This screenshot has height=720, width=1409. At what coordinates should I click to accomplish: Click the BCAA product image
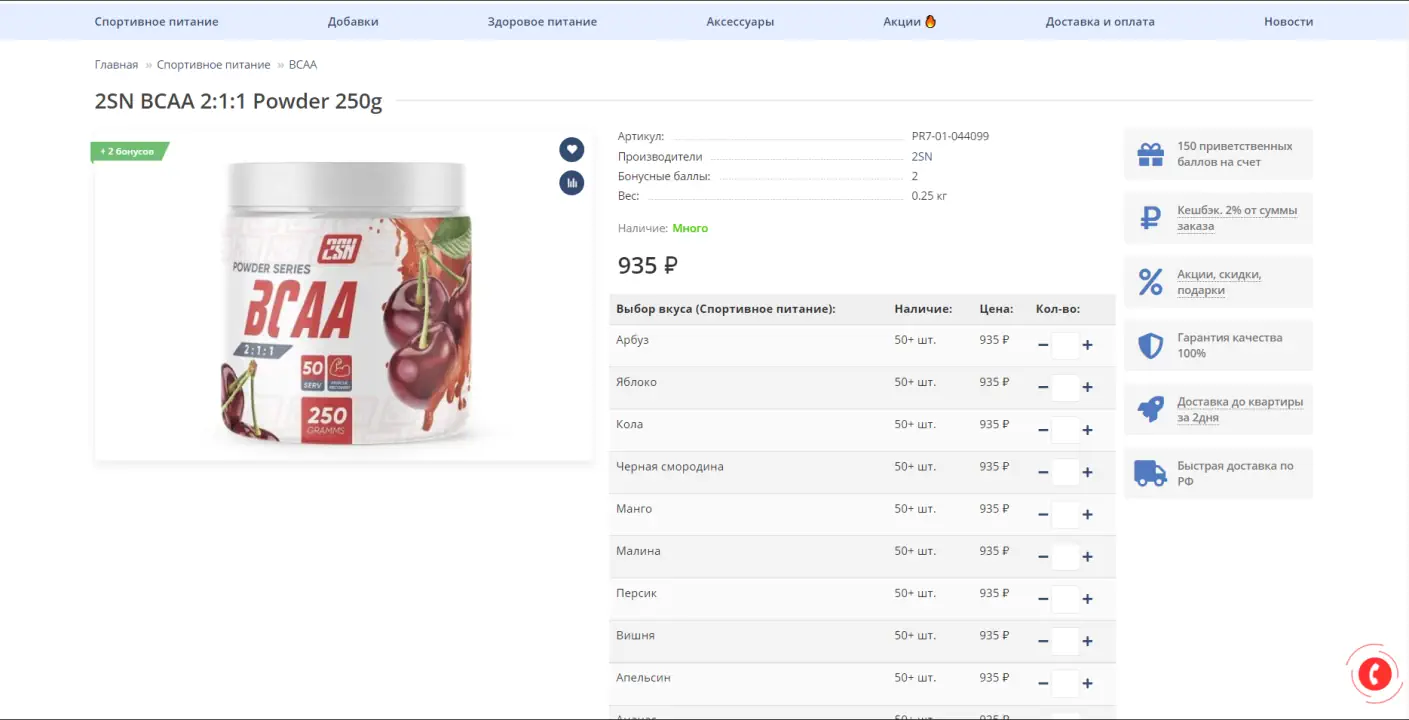[x=343, y=300]
